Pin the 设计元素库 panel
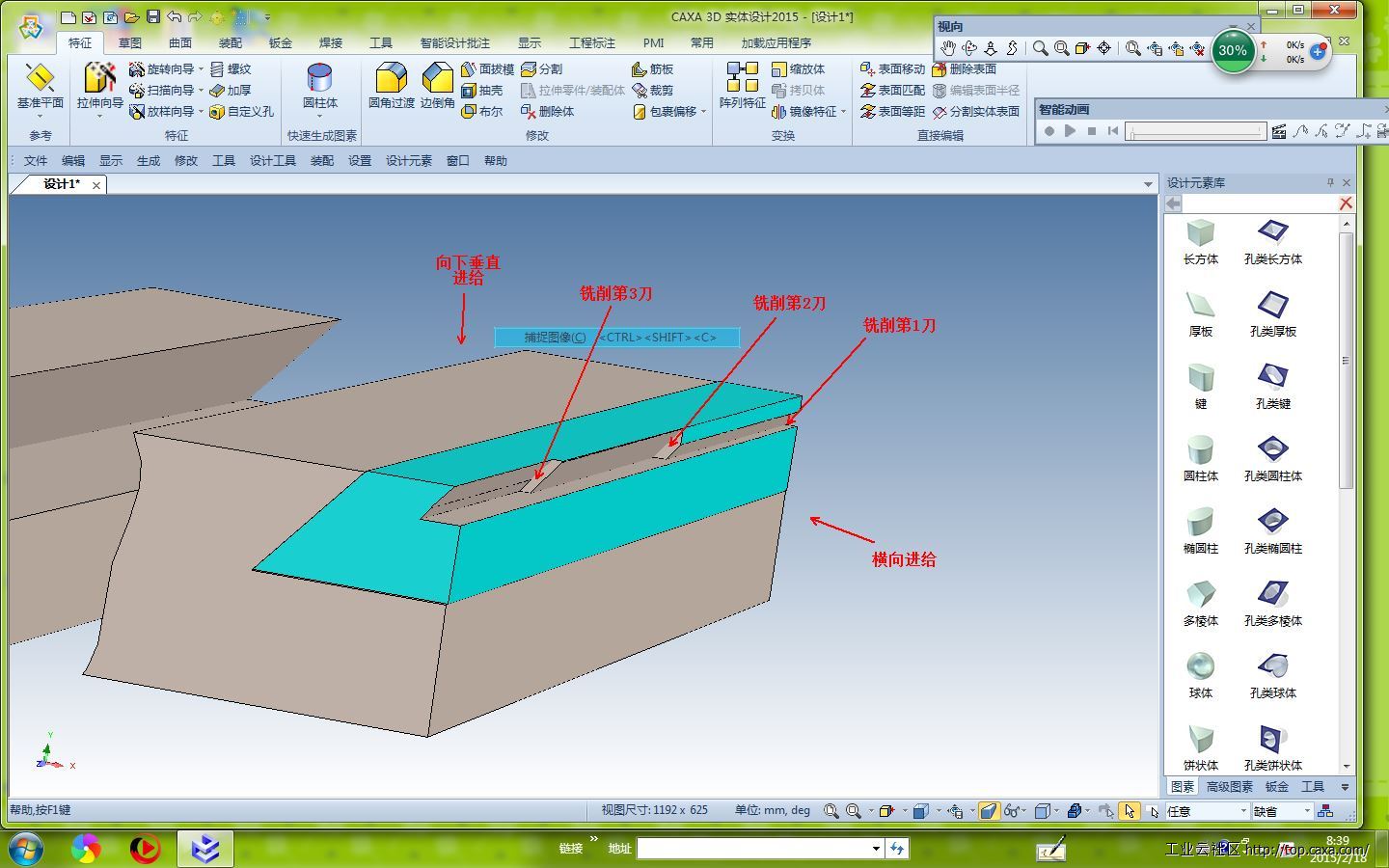Image resolution: width=1389 pixels, height=868 pixels. coord(1330,182)
